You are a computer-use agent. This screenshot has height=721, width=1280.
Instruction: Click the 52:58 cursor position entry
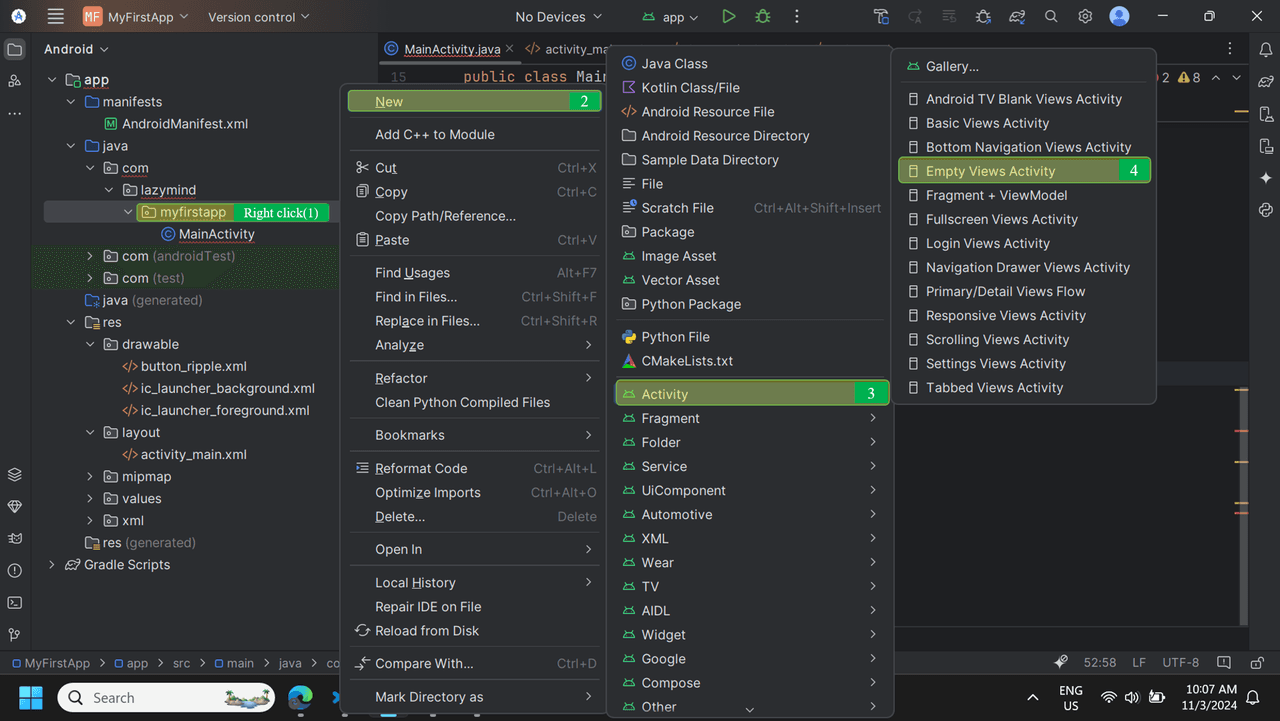[1100, 662]
